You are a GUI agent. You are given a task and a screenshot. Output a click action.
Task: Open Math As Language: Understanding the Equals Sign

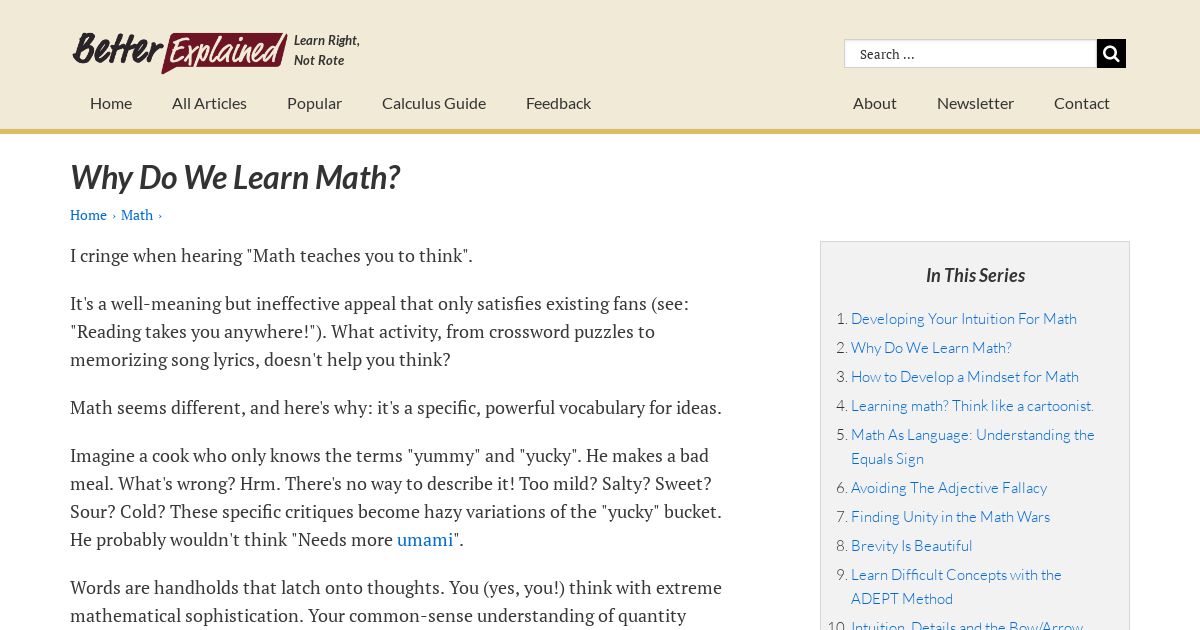(x=973, y=447)
